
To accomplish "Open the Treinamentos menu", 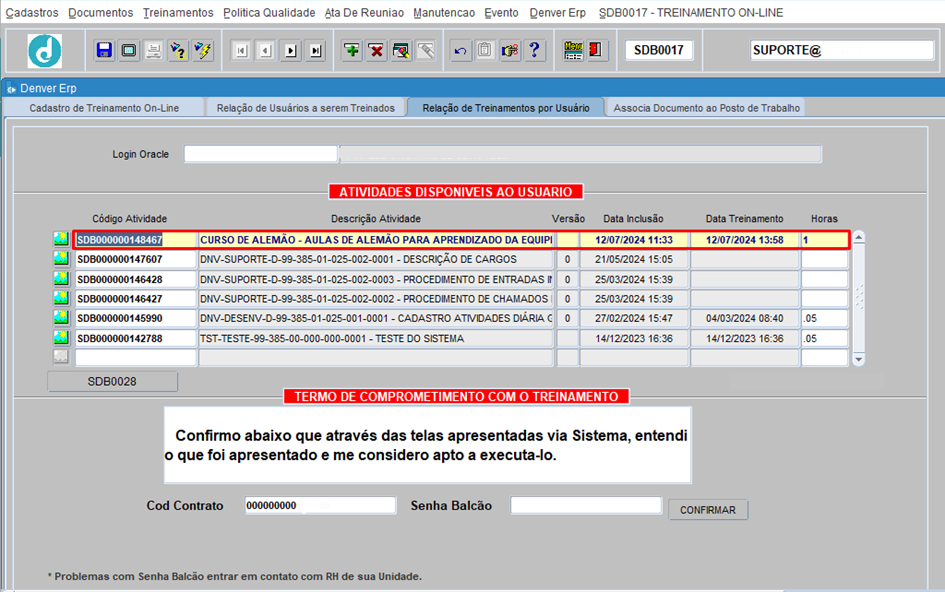I will tap(178, 13).
